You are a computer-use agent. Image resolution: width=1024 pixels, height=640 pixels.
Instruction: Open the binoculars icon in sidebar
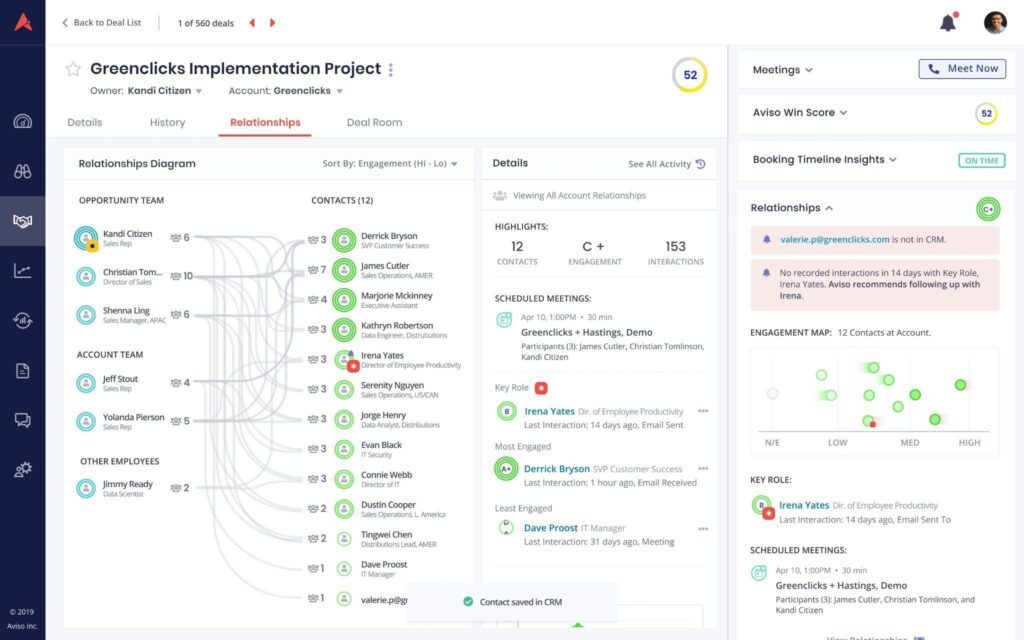pyautogui.click(x=23, y=171)
